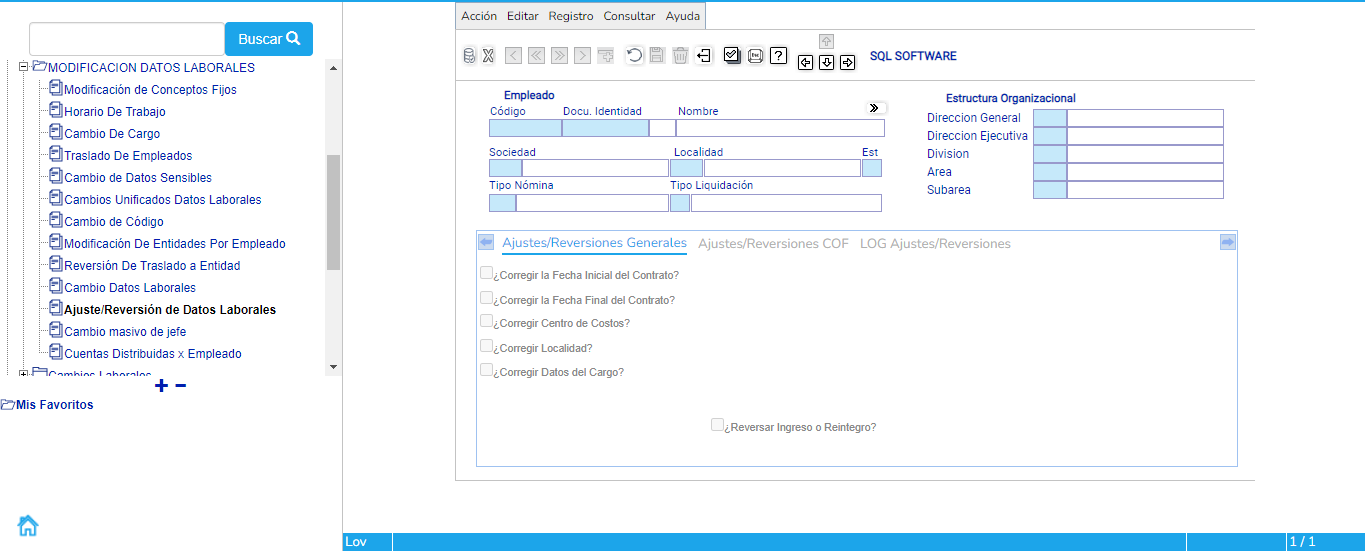This screenshot has width=1365, height=551.
Task: Open Reversión De Traslado a Entidad
Action: point(152,266)
